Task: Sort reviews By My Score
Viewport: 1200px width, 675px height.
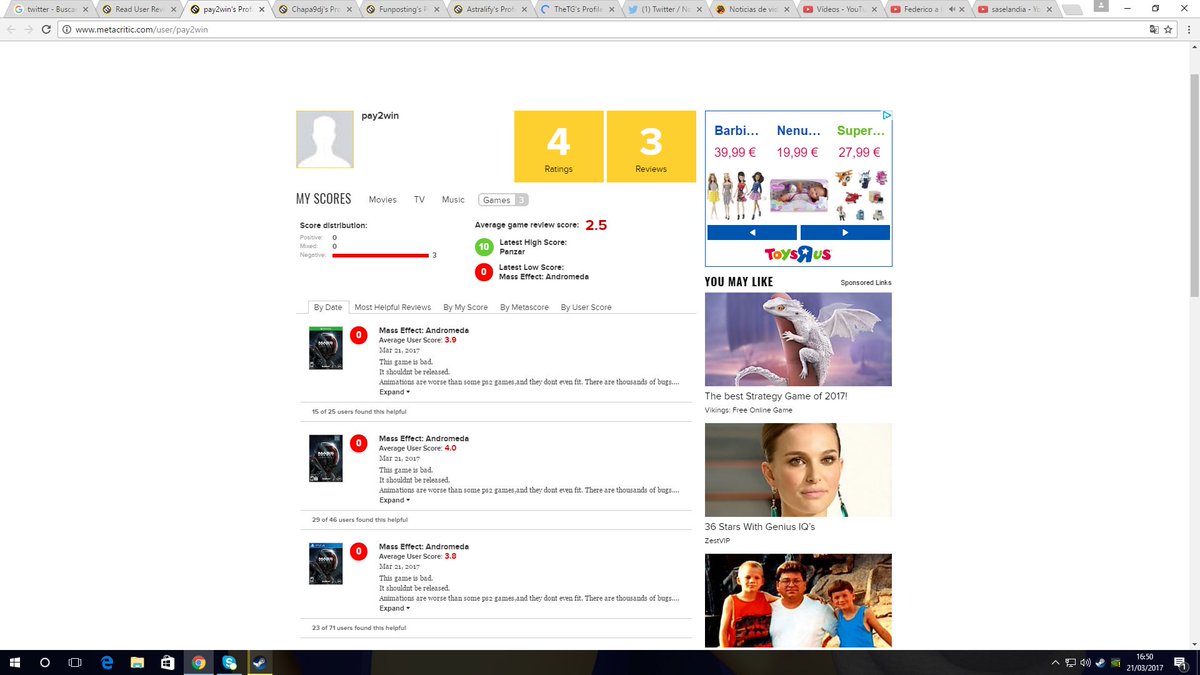Action: (466, 307)
